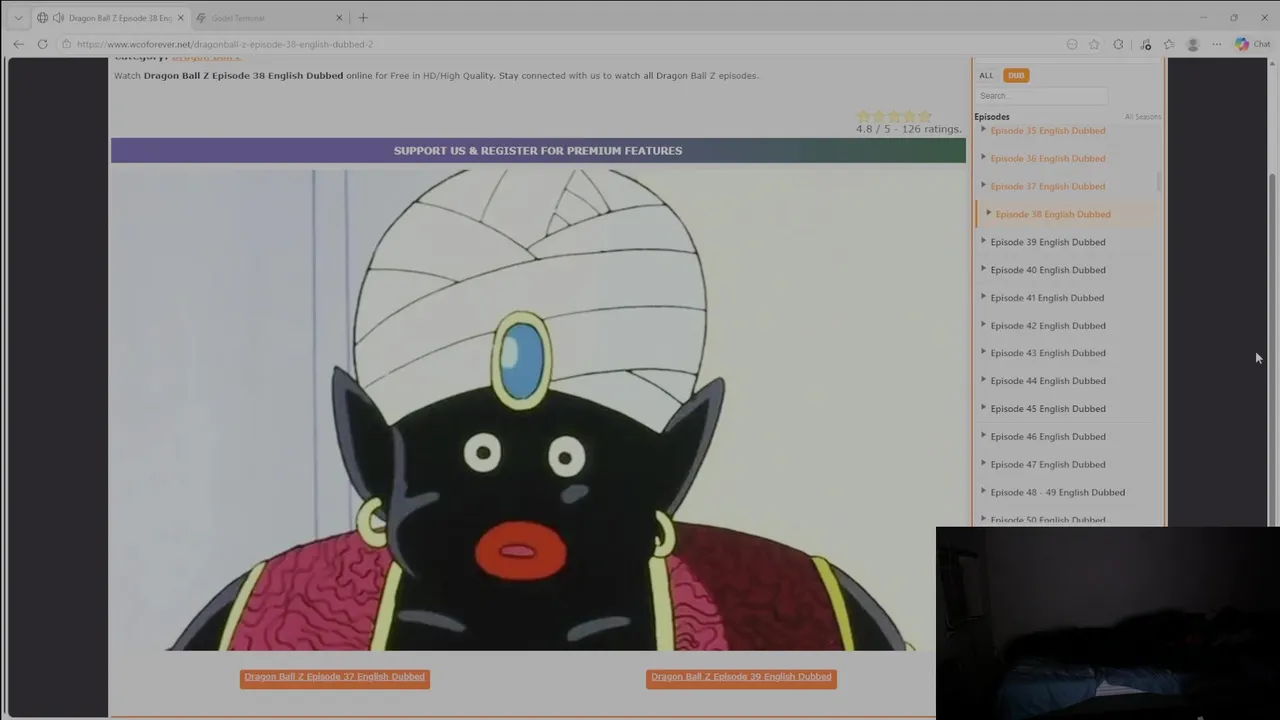Close the second browser tab

pos(339,18)
